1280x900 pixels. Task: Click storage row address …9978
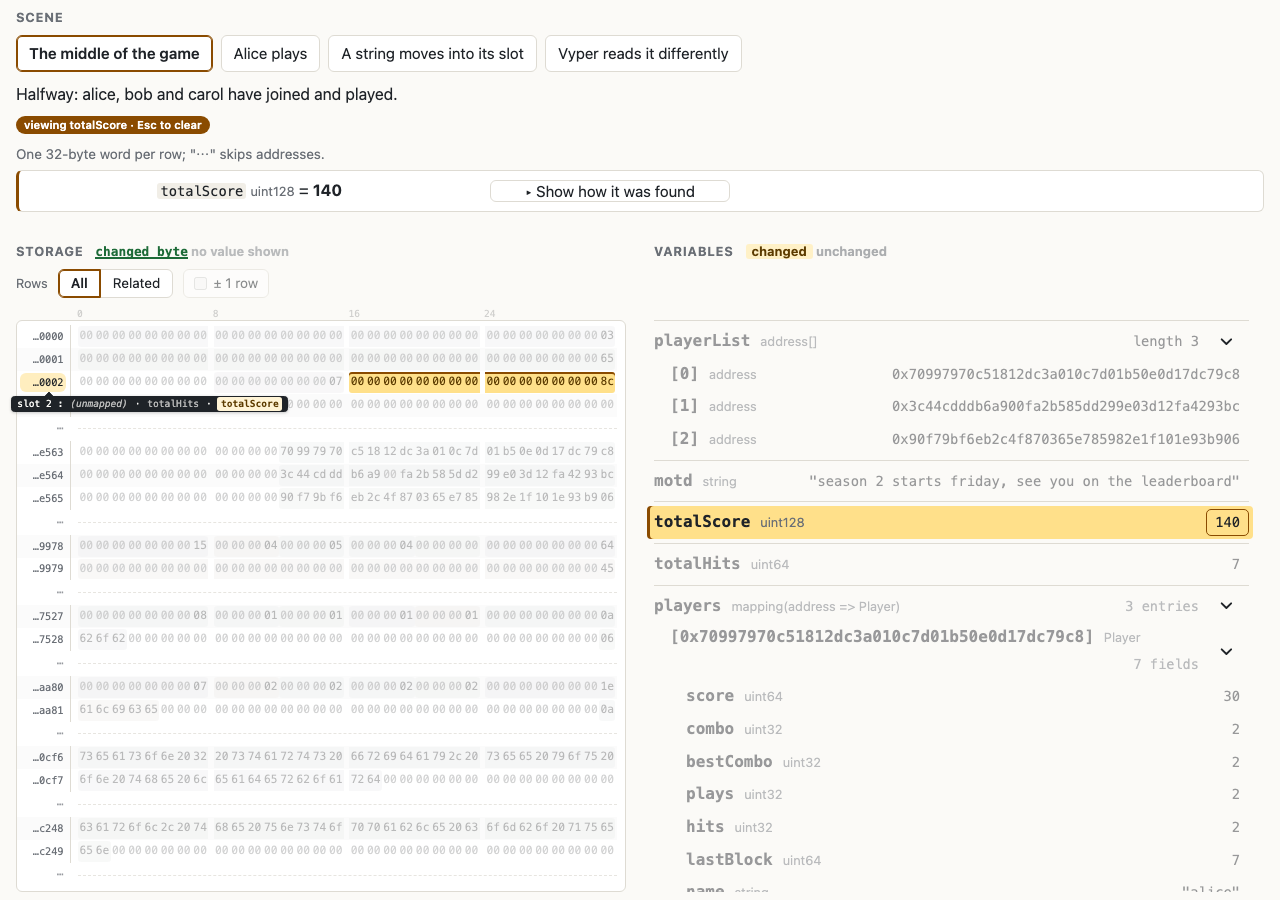pyautogui.click(x=47, y=545)
